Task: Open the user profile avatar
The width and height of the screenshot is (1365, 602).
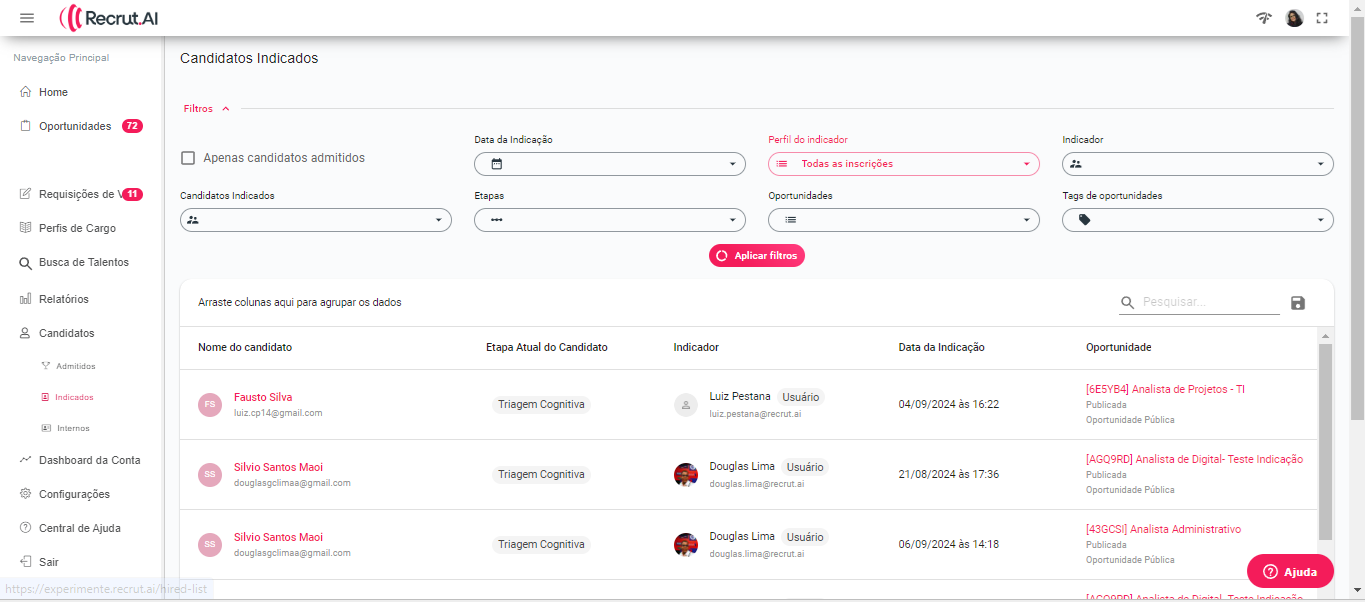Action: (1294, 18)
